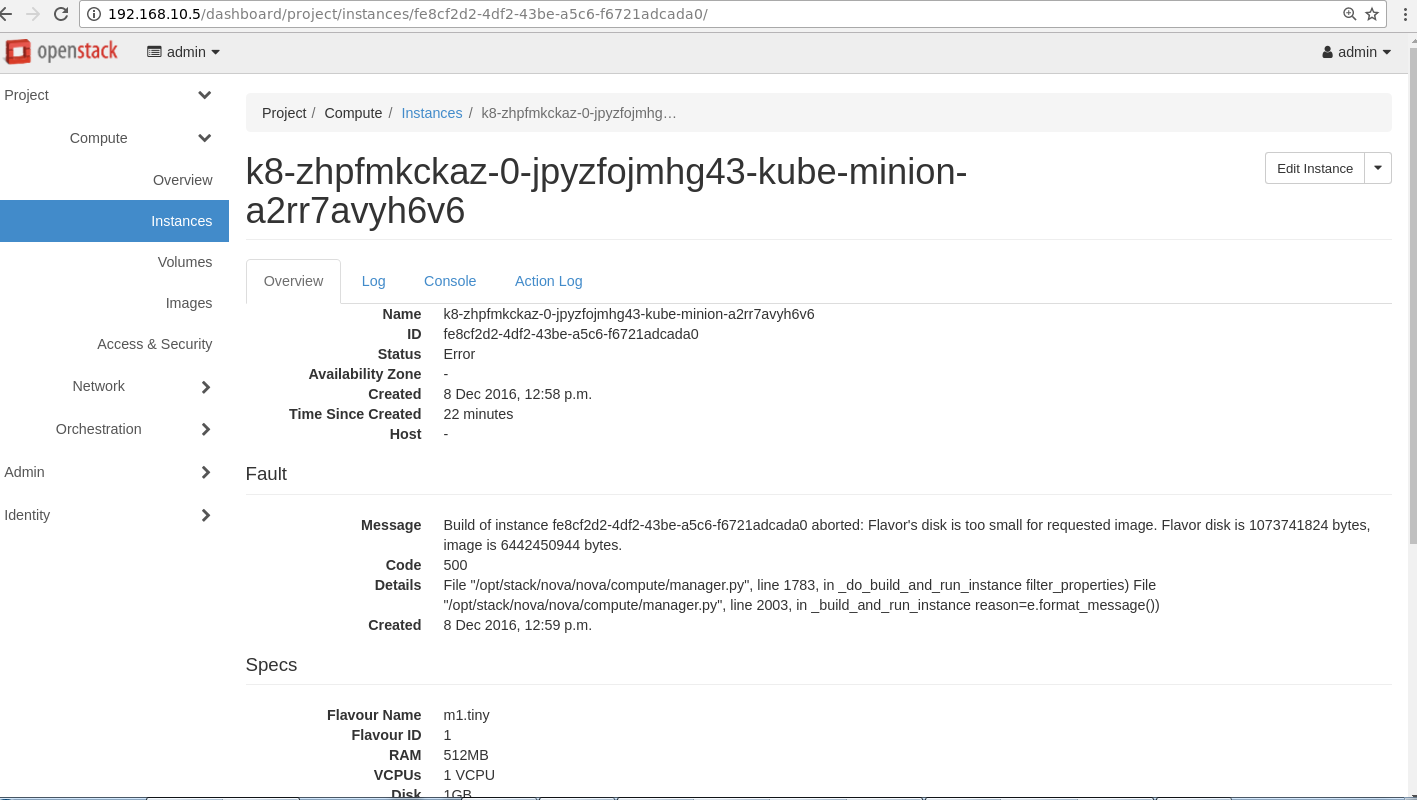Click the instance title heading
This screenshot has height=800, width=1417.
pyautogui.click(x=607, y=191)
